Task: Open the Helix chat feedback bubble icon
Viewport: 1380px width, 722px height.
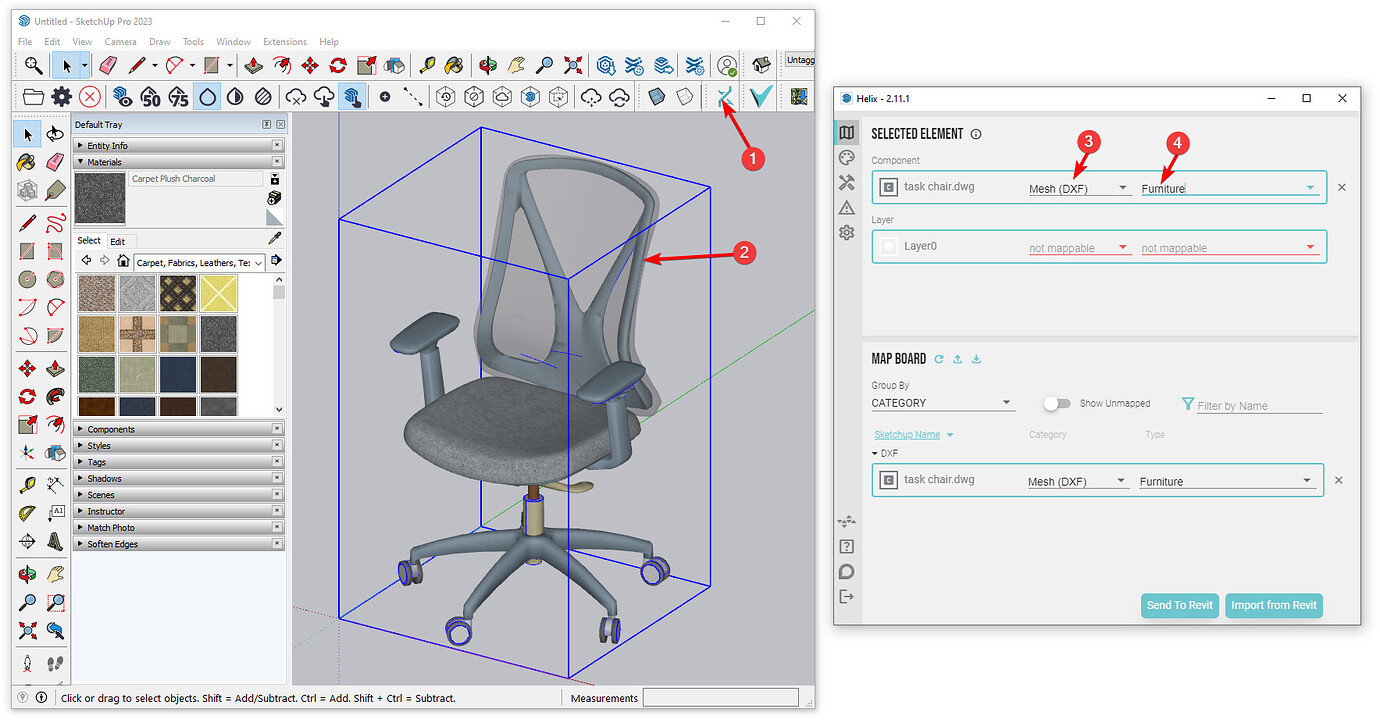Action: coord(847,571)
